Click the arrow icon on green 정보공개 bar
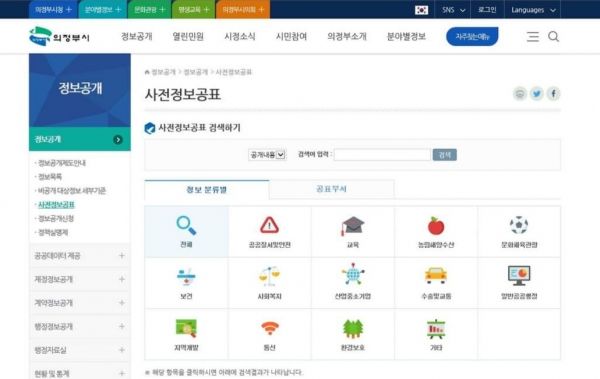This screenshot has width=600, height=379. [118, 140]
